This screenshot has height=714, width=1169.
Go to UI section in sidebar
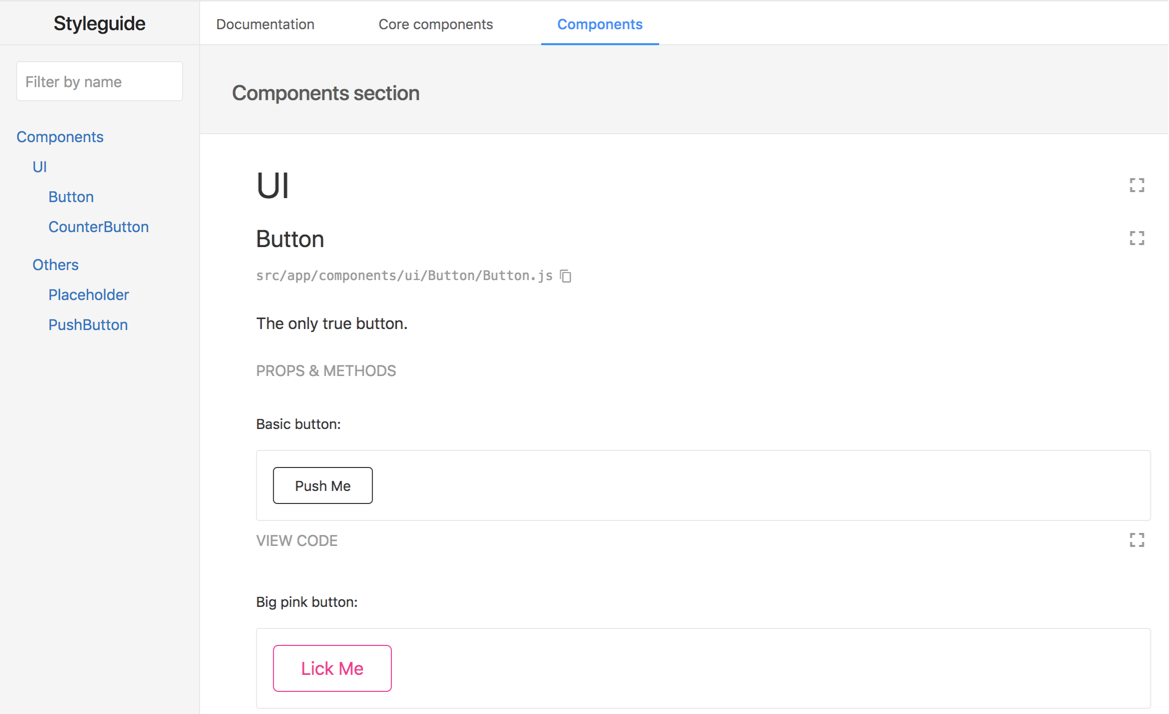40,167
